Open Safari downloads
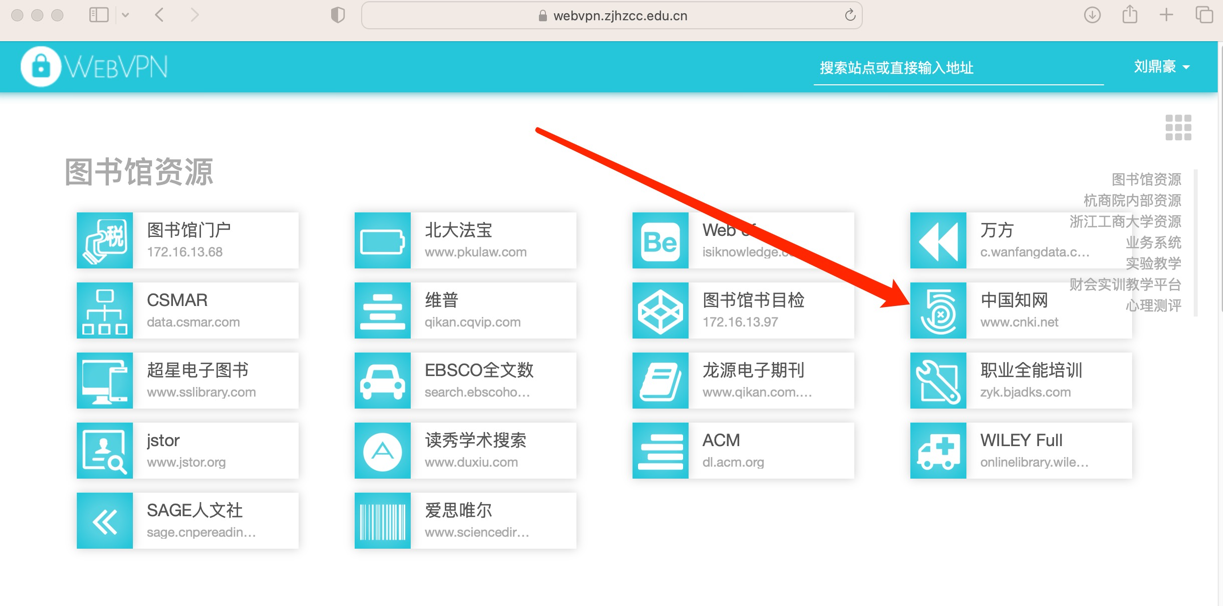Screen dimensions: 1223x606 pos(1092,15)
